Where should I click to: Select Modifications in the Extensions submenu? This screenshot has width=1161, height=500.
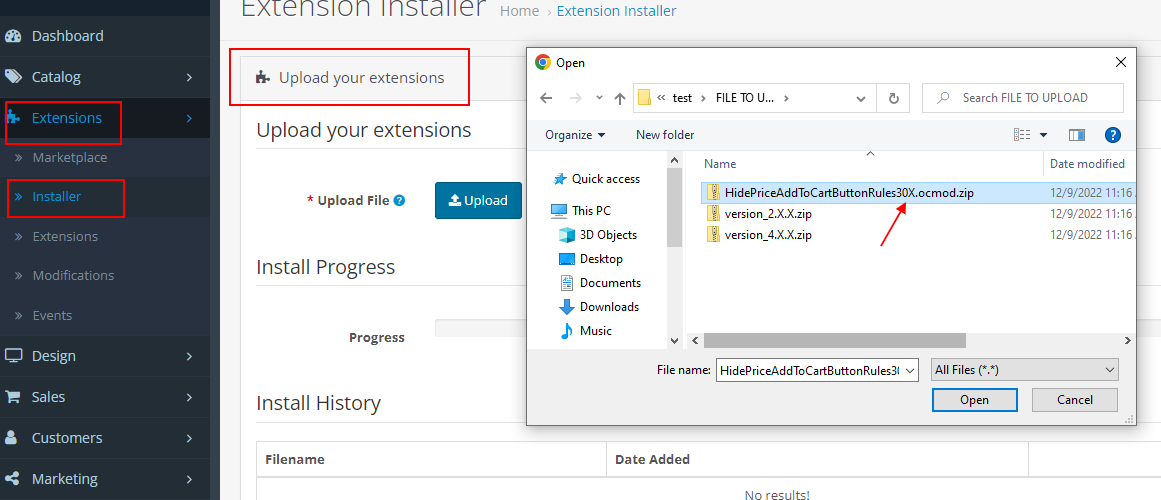click(73, 275)
